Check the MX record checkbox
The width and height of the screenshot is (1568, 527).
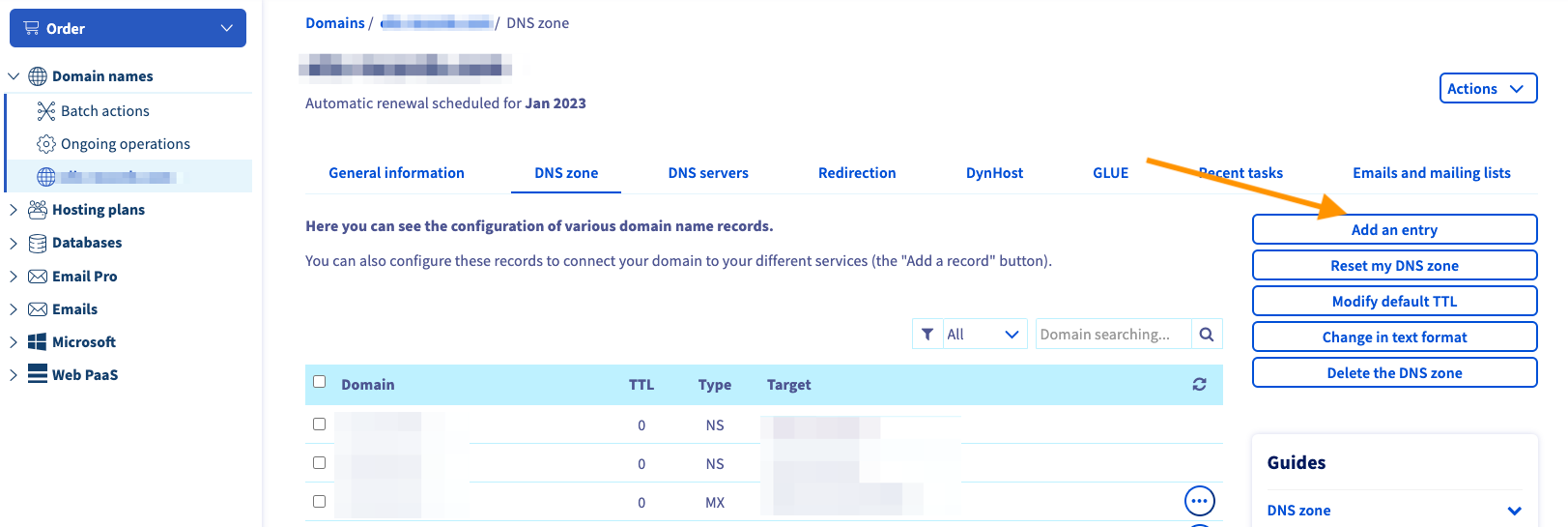[x=320, y=501]
